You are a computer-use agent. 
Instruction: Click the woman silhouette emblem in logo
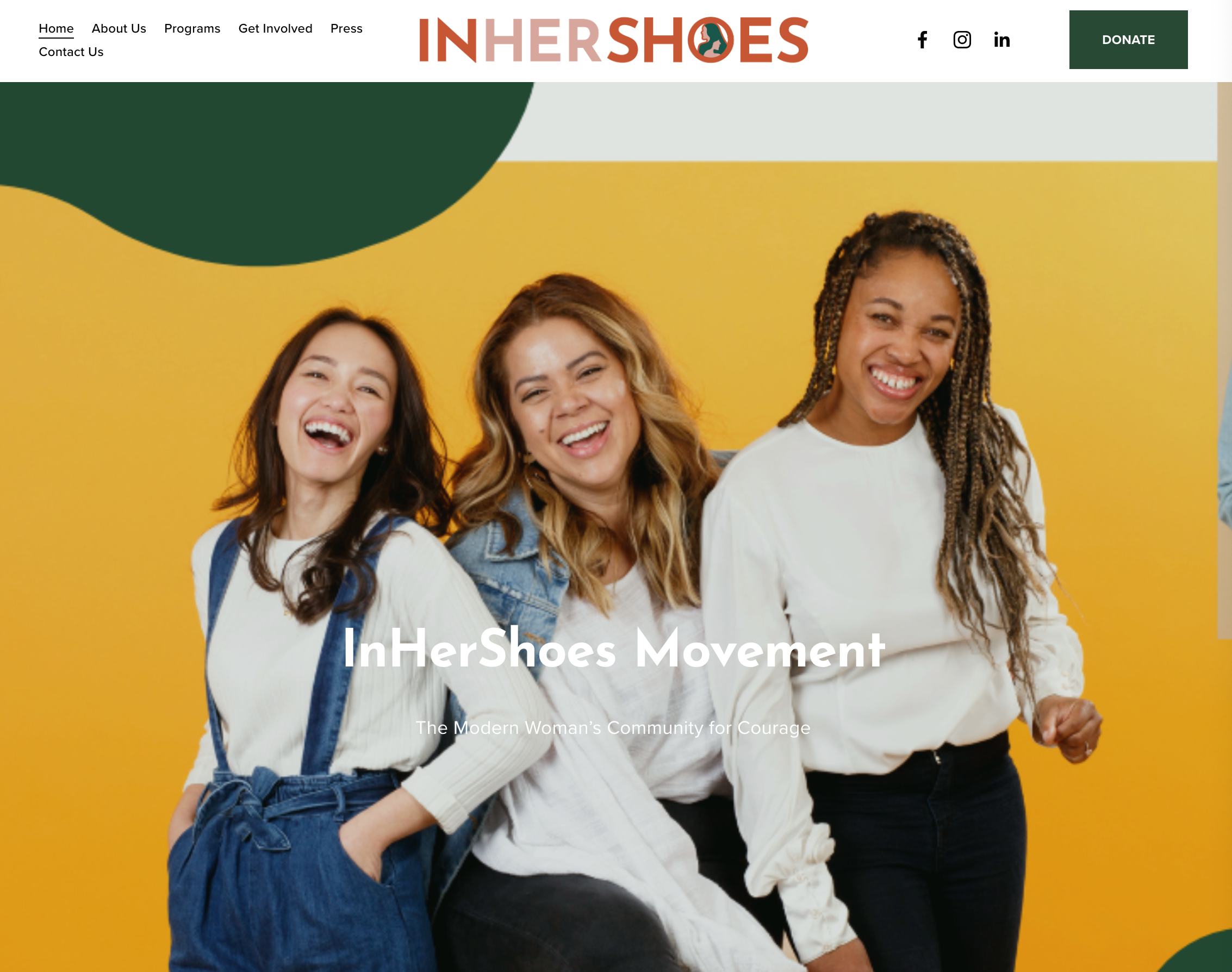711,40
